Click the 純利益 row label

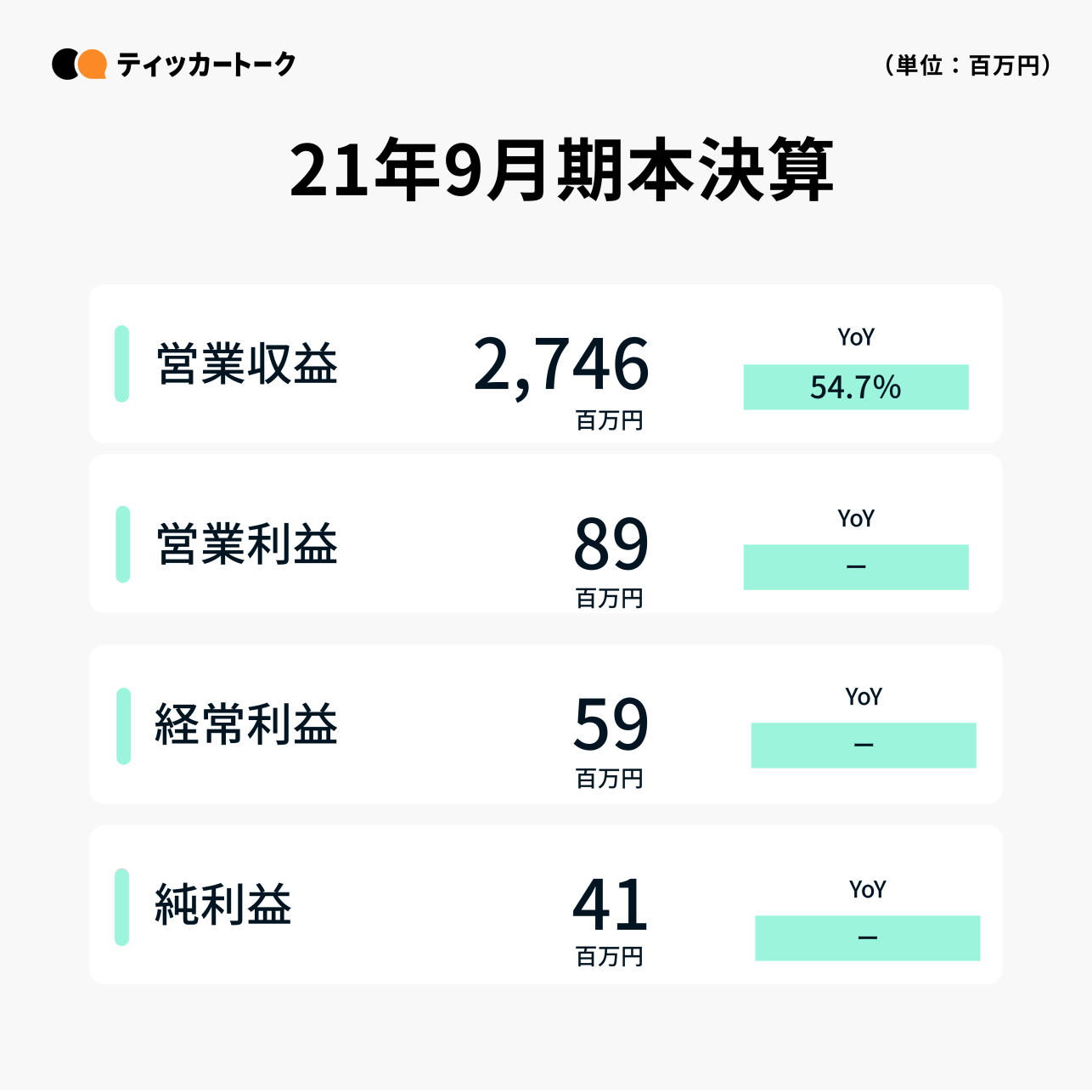223,904
